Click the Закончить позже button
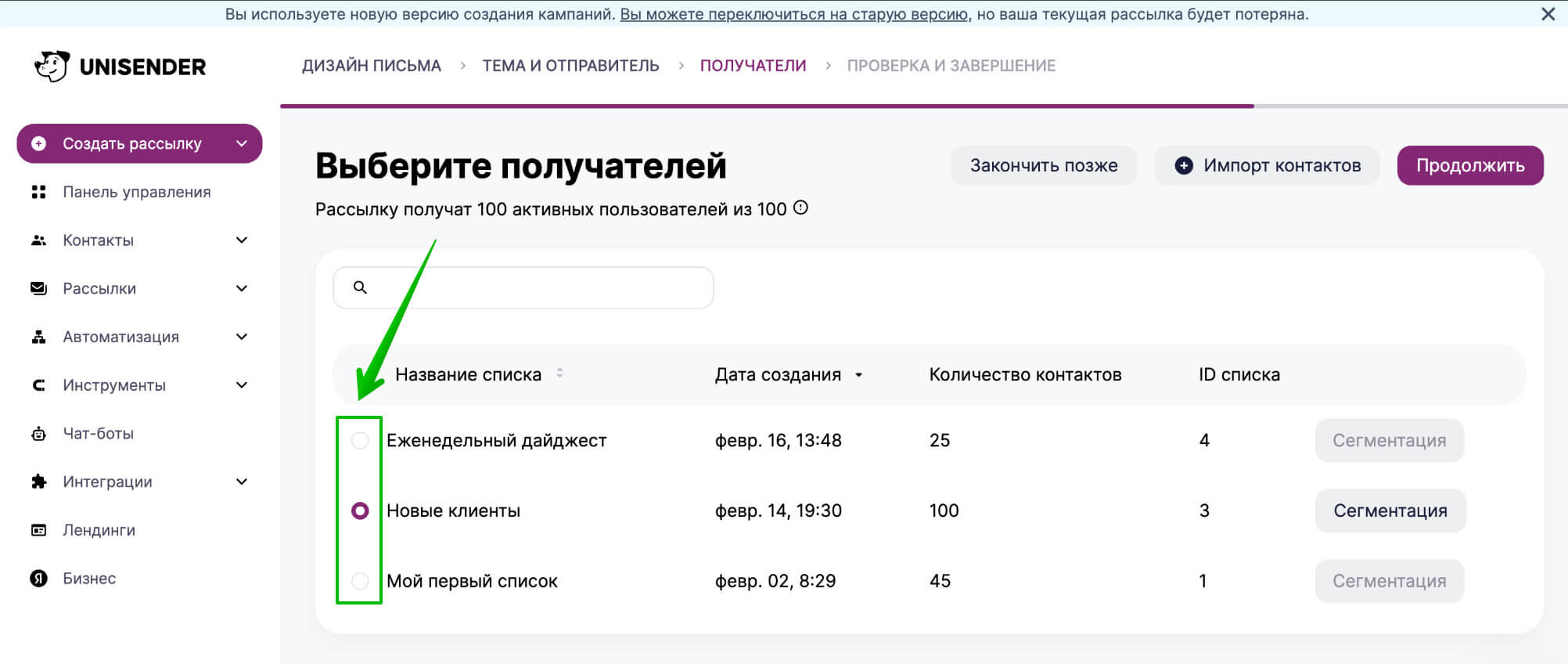Screen dimensions: 1568x664 (x=1044, y=165)
